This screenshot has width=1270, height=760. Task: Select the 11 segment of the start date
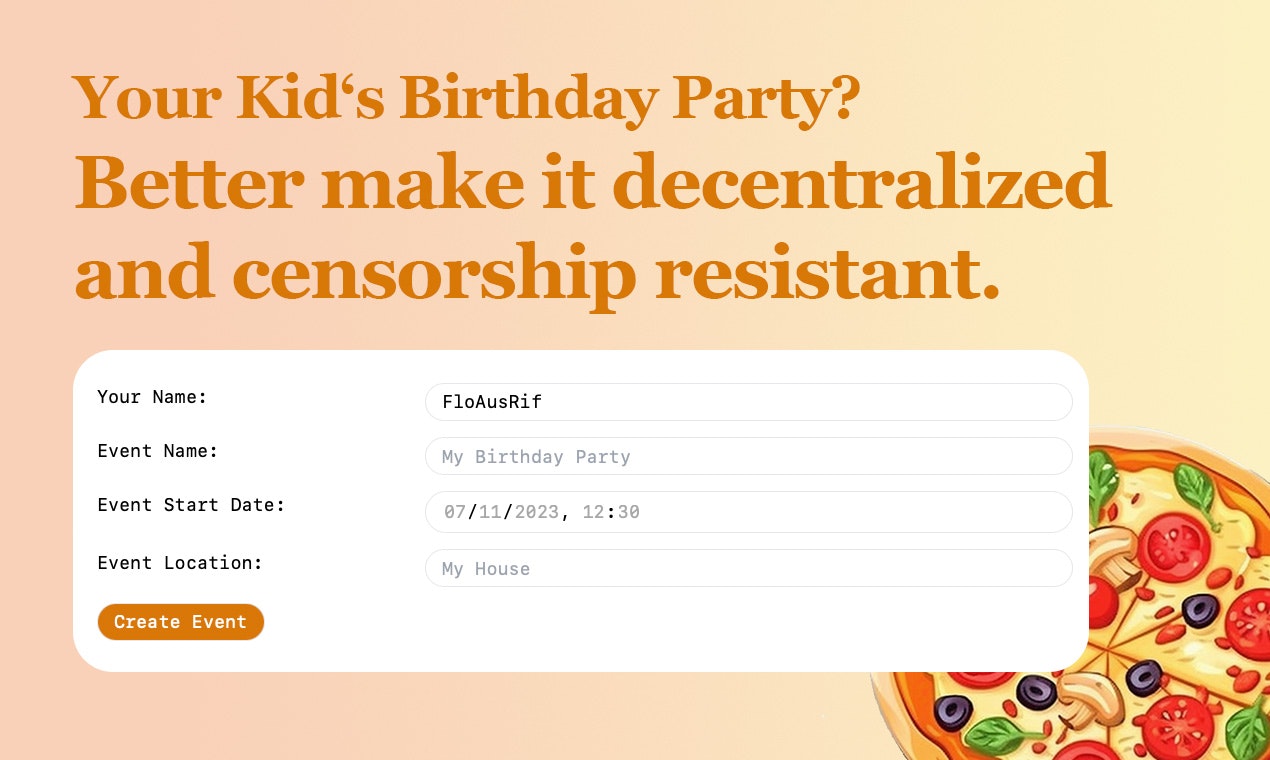490,512
